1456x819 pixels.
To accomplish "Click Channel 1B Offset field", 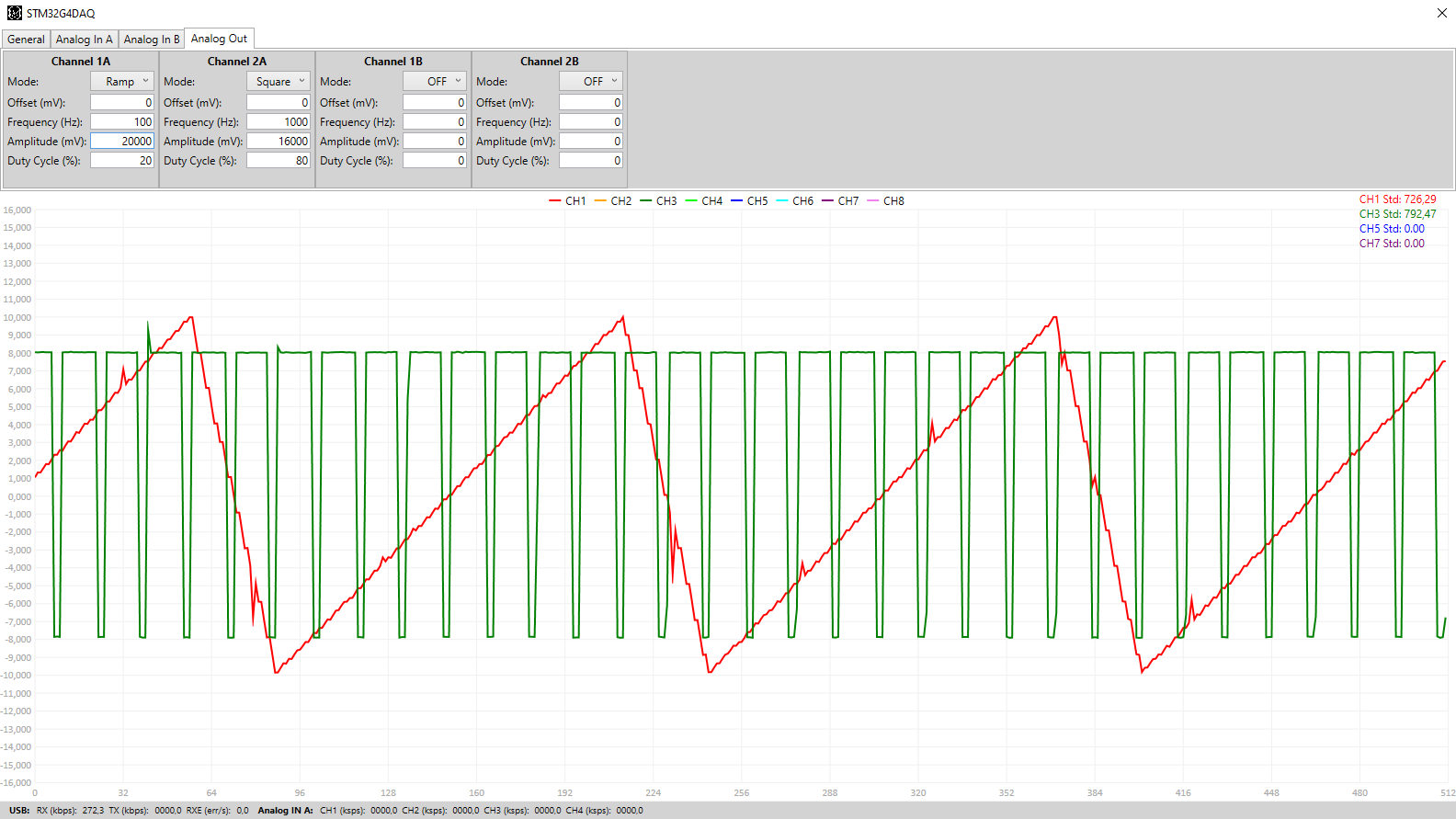I will (435, 102).
